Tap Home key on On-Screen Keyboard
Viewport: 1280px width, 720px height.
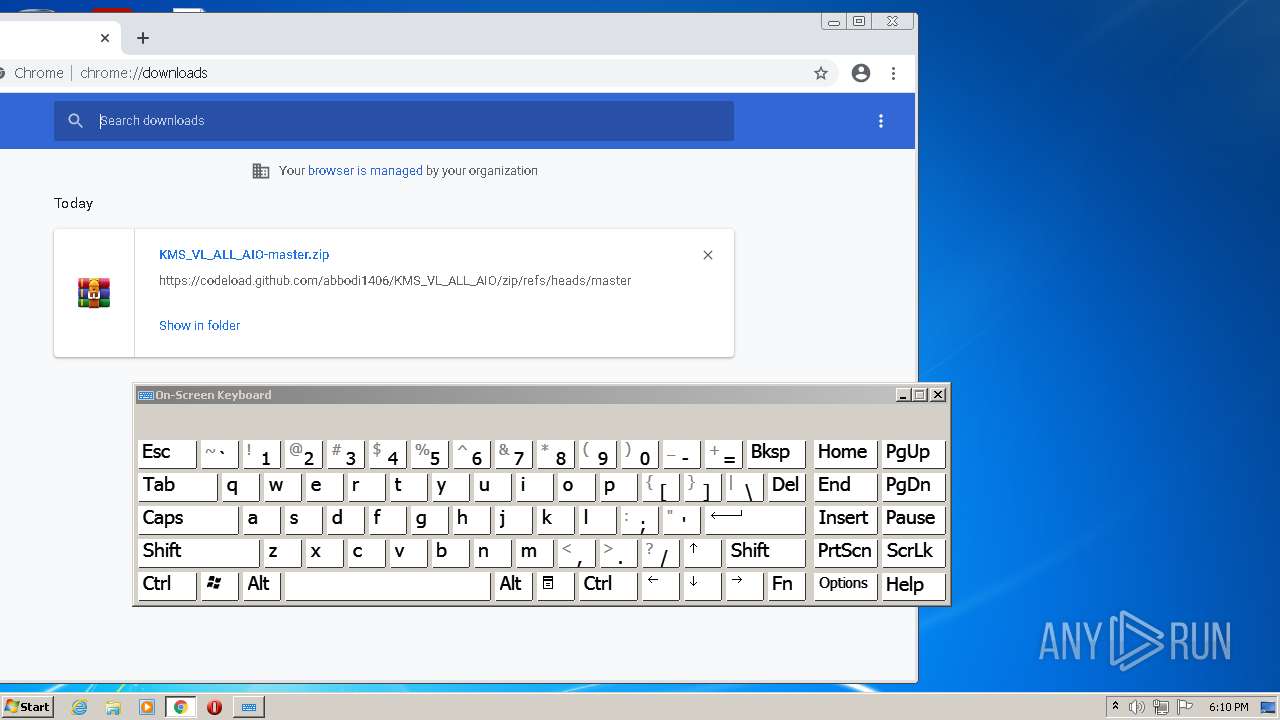pos(845,454)
